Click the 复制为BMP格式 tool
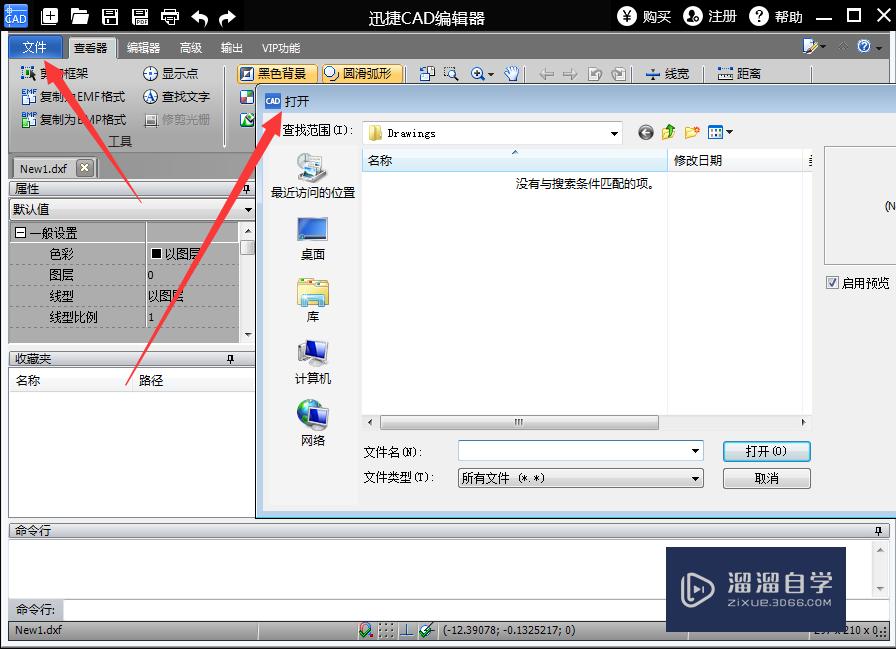This screenshot has width=896, height=649. (73, 119)
